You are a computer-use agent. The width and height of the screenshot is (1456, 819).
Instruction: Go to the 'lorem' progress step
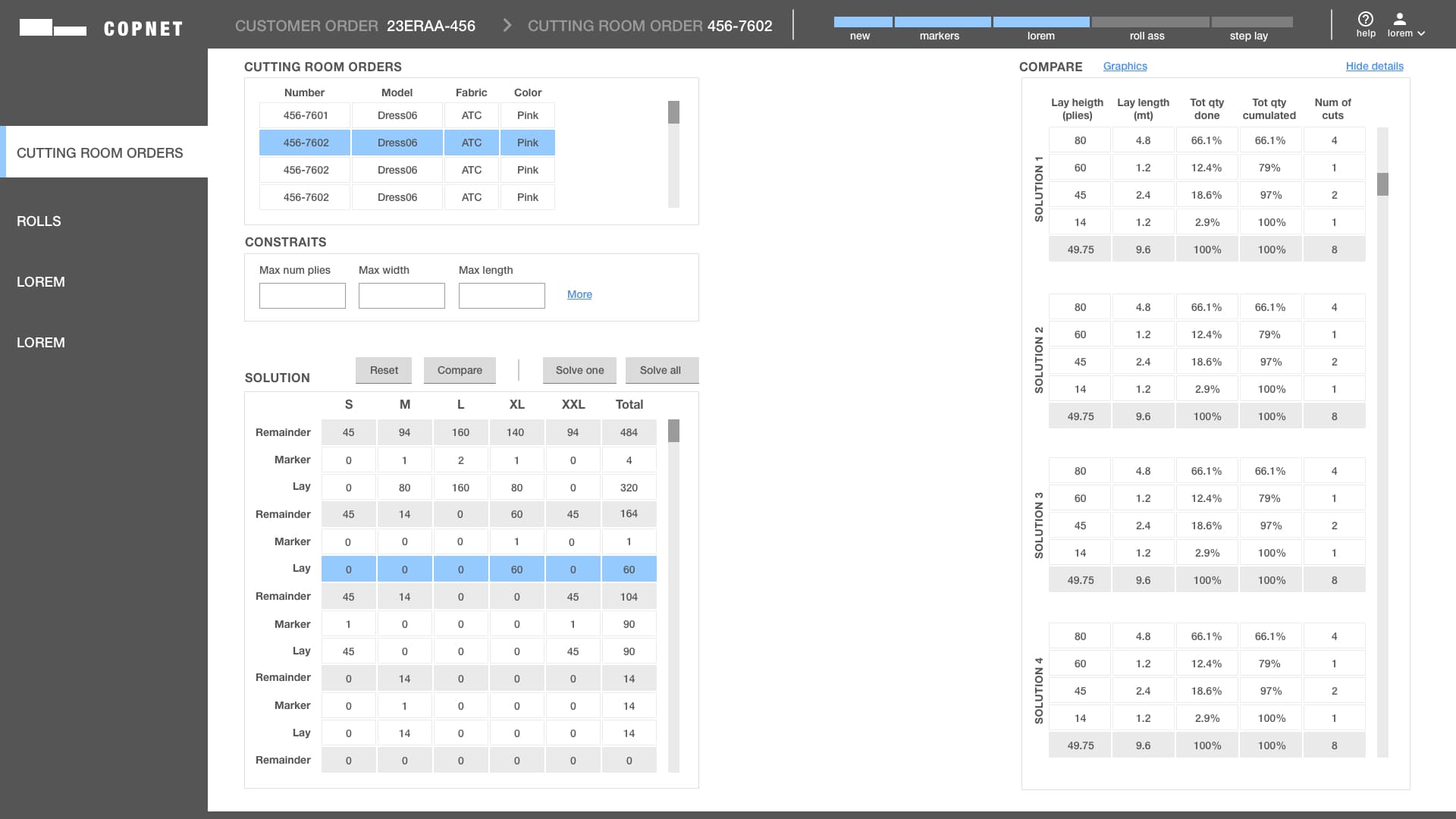click(x=1040, y=29)
